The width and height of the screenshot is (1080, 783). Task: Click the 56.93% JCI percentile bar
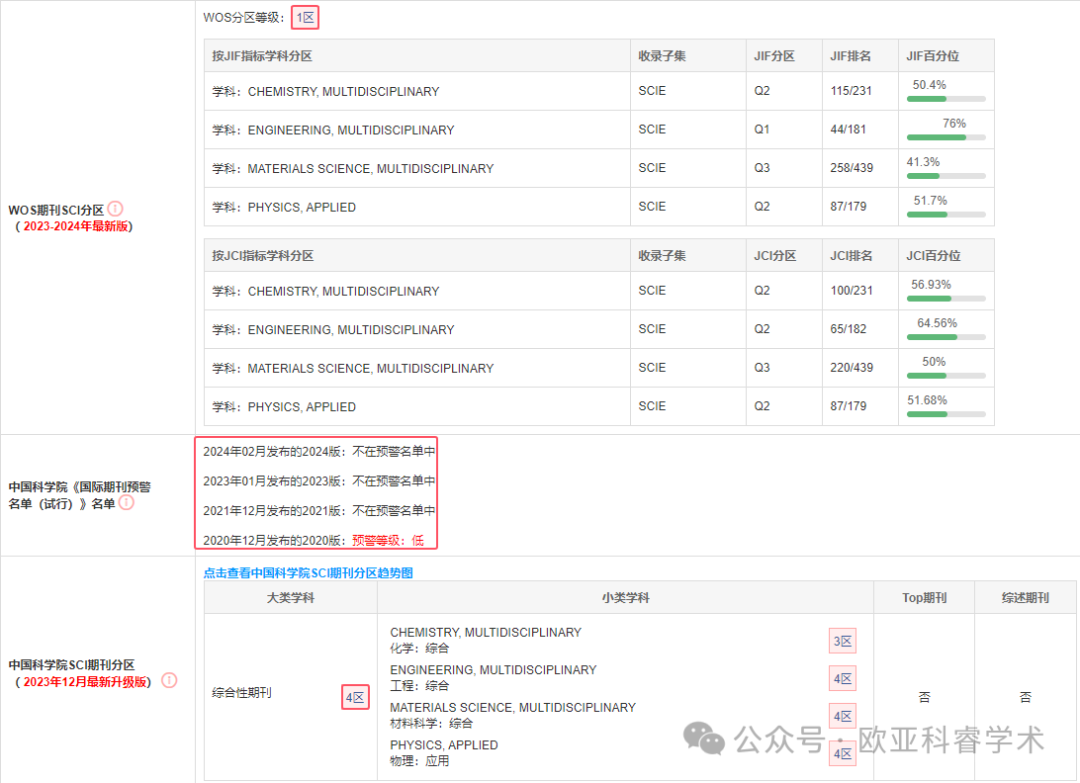tap(946, 298)
